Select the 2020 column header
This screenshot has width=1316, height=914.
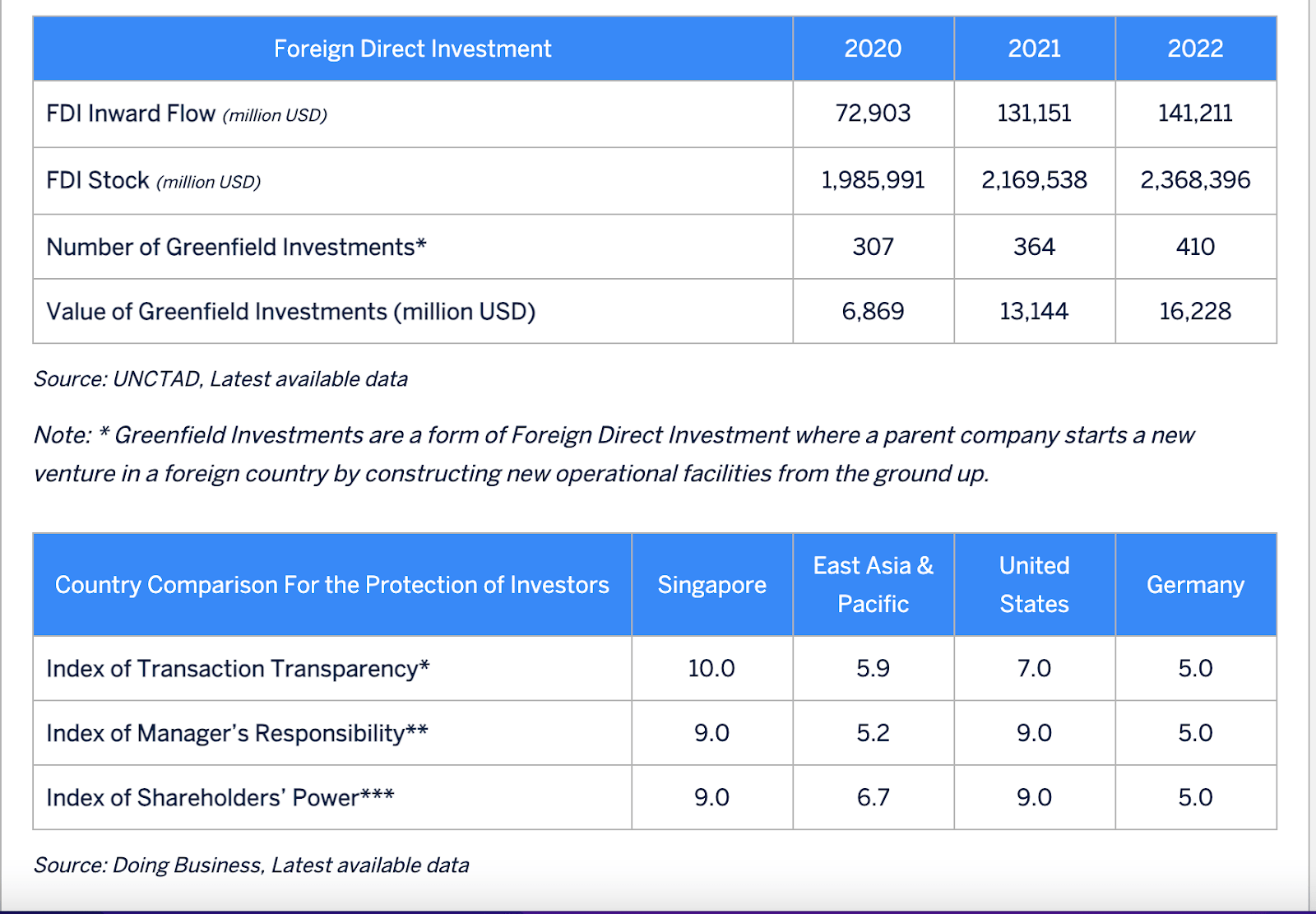click(873, 49)
